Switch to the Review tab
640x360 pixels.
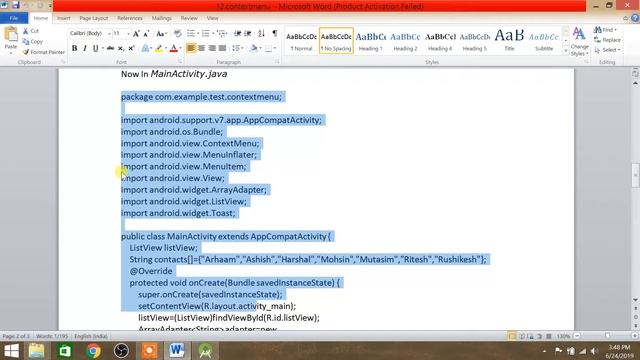click(x=189, y=18)
